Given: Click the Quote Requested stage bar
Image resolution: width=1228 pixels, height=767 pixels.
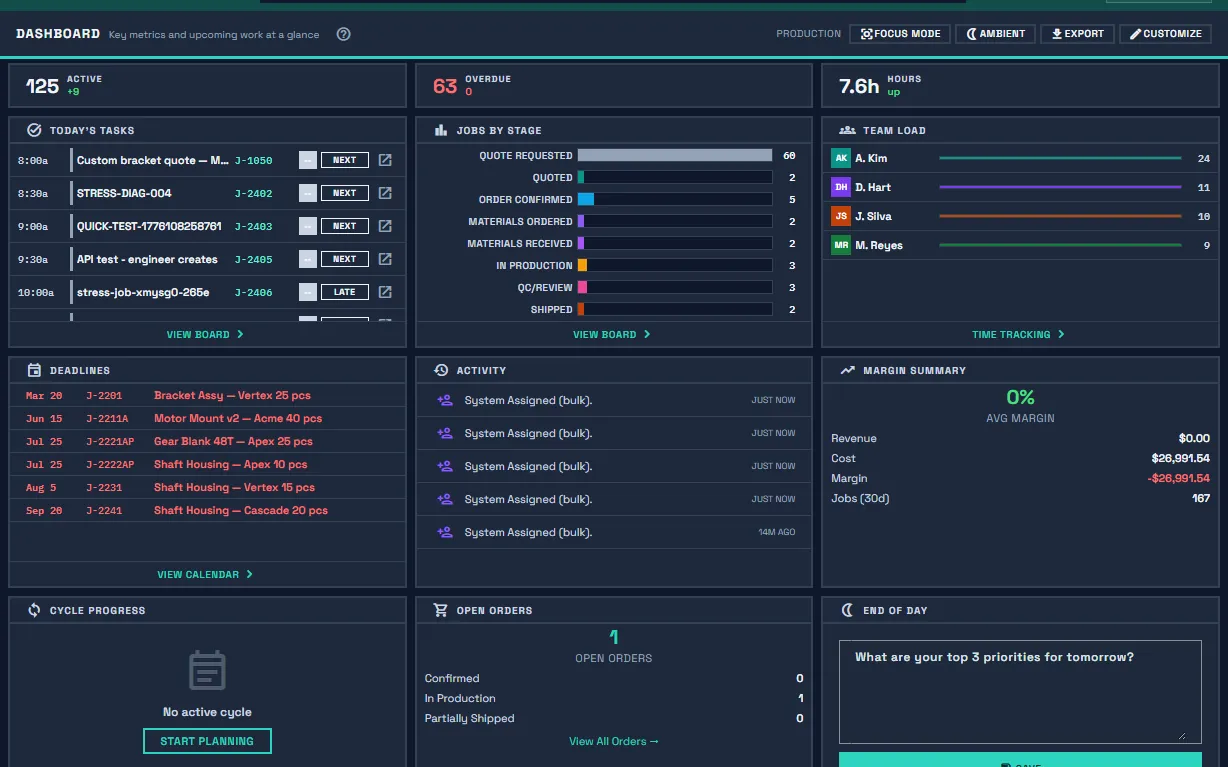Looking at the screenshot, I should (675, 155).
